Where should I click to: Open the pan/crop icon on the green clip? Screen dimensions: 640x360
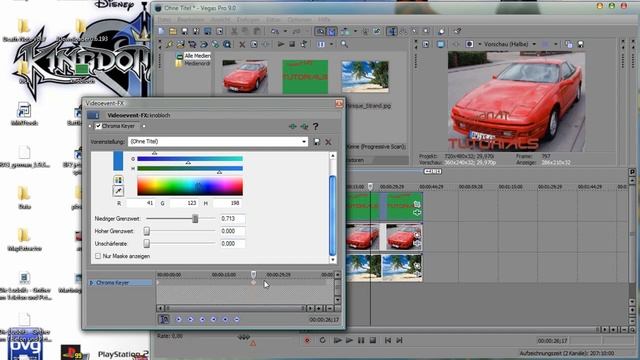pyautogui.click(x=417, y=204)
